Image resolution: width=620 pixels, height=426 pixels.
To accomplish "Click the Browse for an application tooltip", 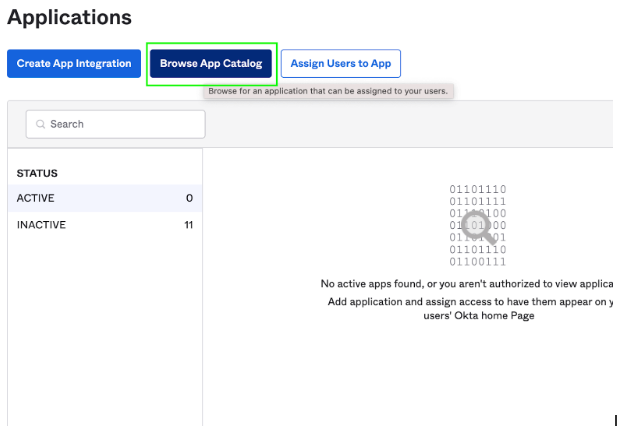I will point(328,91).
